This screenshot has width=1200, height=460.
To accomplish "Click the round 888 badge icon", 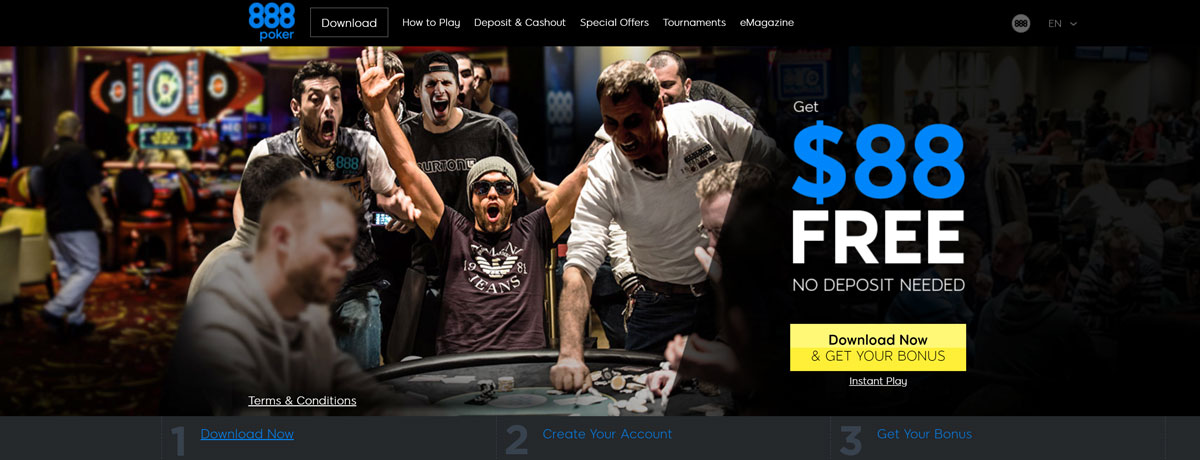I will tap(1021, 23).
